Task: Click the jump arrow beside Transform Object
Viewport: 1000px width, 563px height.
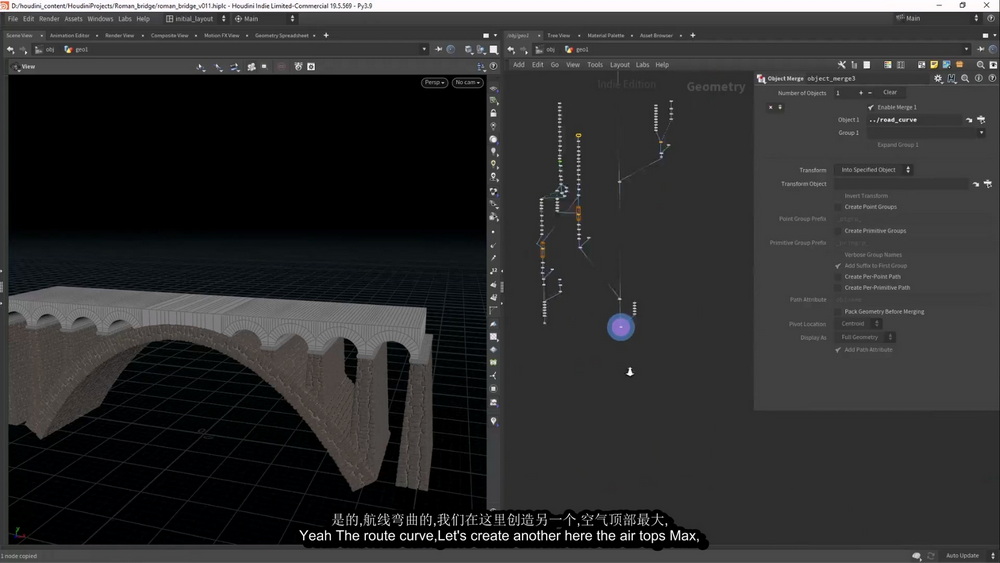Action: coord(976,184)
